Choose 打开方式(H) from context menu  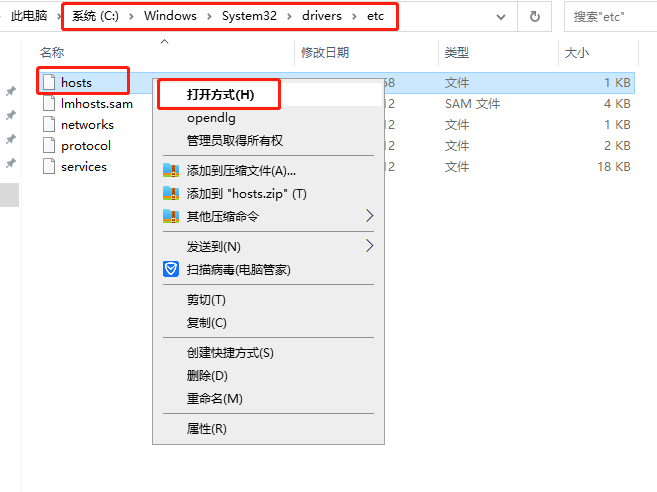[220, 95]
